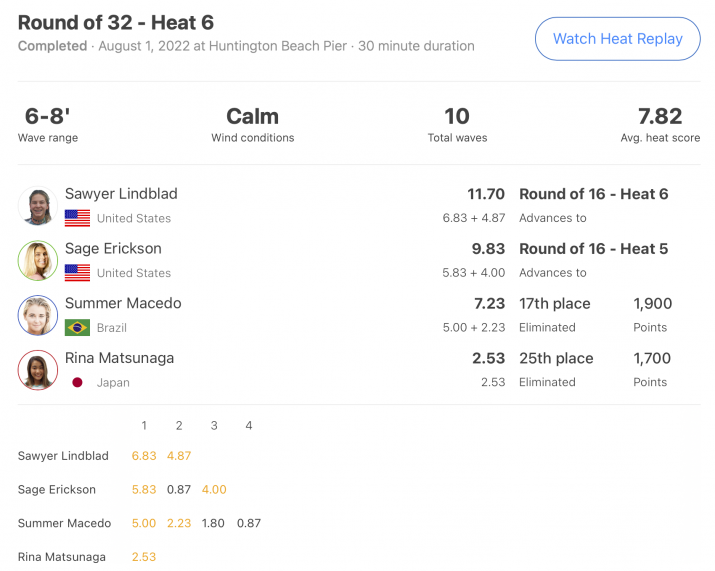Open the Round of 16 - Heat 5 link

point(594,249)
